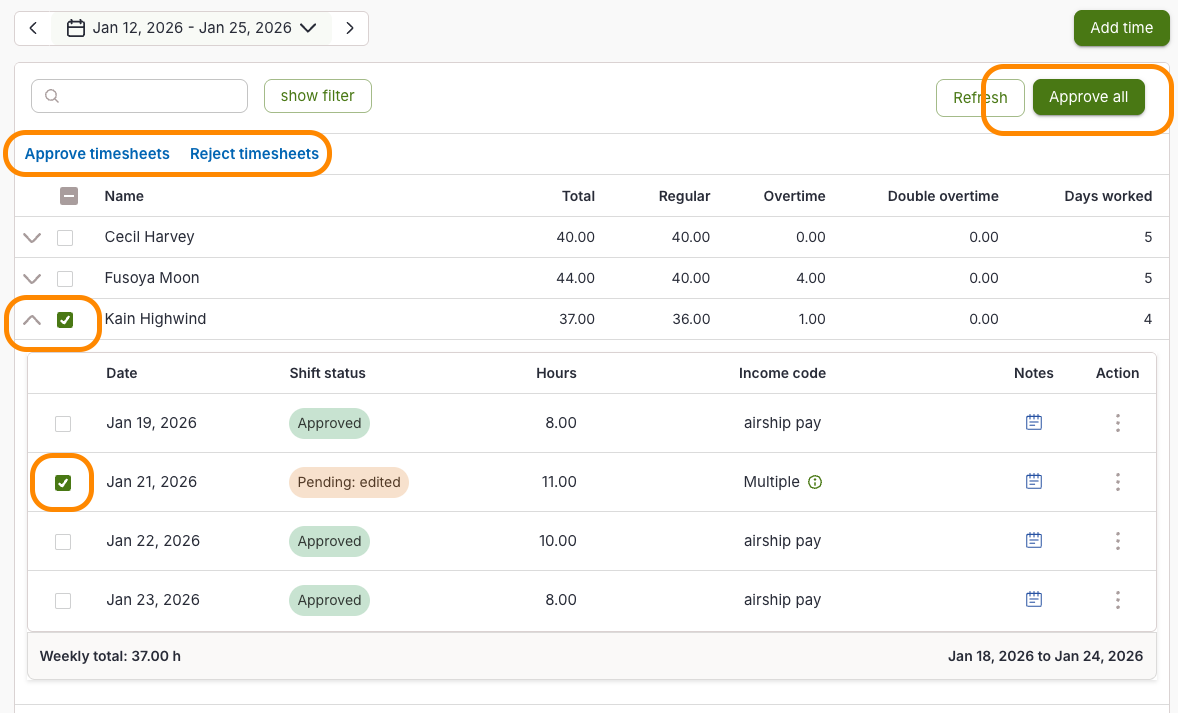Open the date range picker dropdown

pos(191,29)
